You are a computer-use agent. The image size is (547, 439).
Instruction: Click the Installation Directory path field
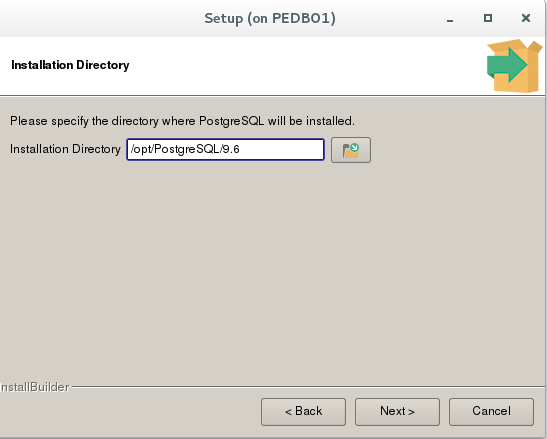225,150
